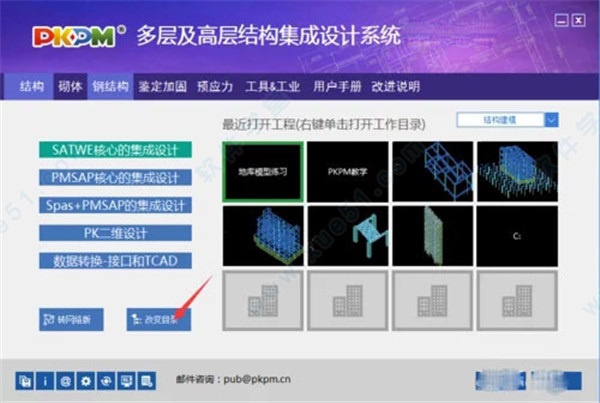The height and width of the screenshot is (403, 600).
Task: Switch to the 砌体 tab
Action: pos(68,86)
